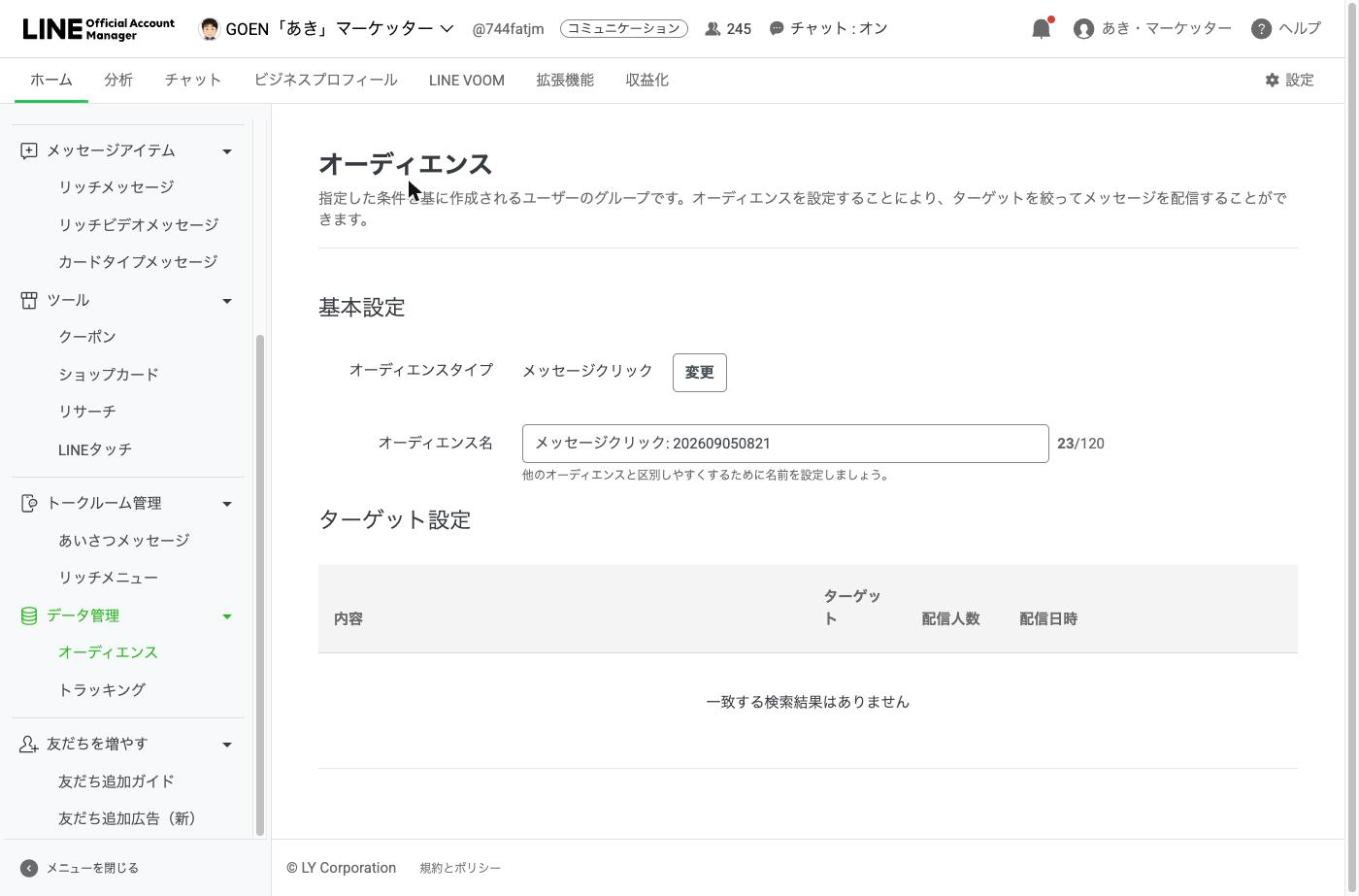Image resolution: width=1359 pixels, height=896 pixels.
Task: Open トラッキング in the sidebar
Action: click(102, 690)
